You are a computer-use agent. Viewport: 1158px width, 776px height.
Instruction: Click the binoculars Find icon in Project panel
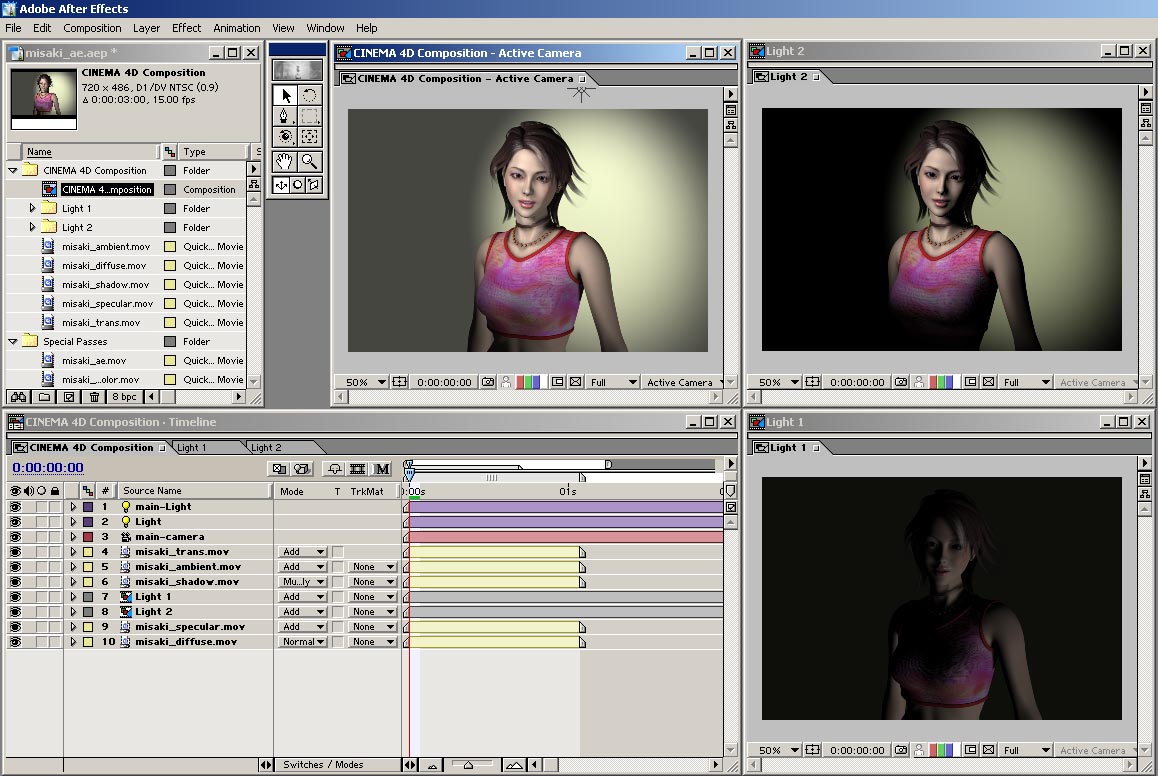18,397
